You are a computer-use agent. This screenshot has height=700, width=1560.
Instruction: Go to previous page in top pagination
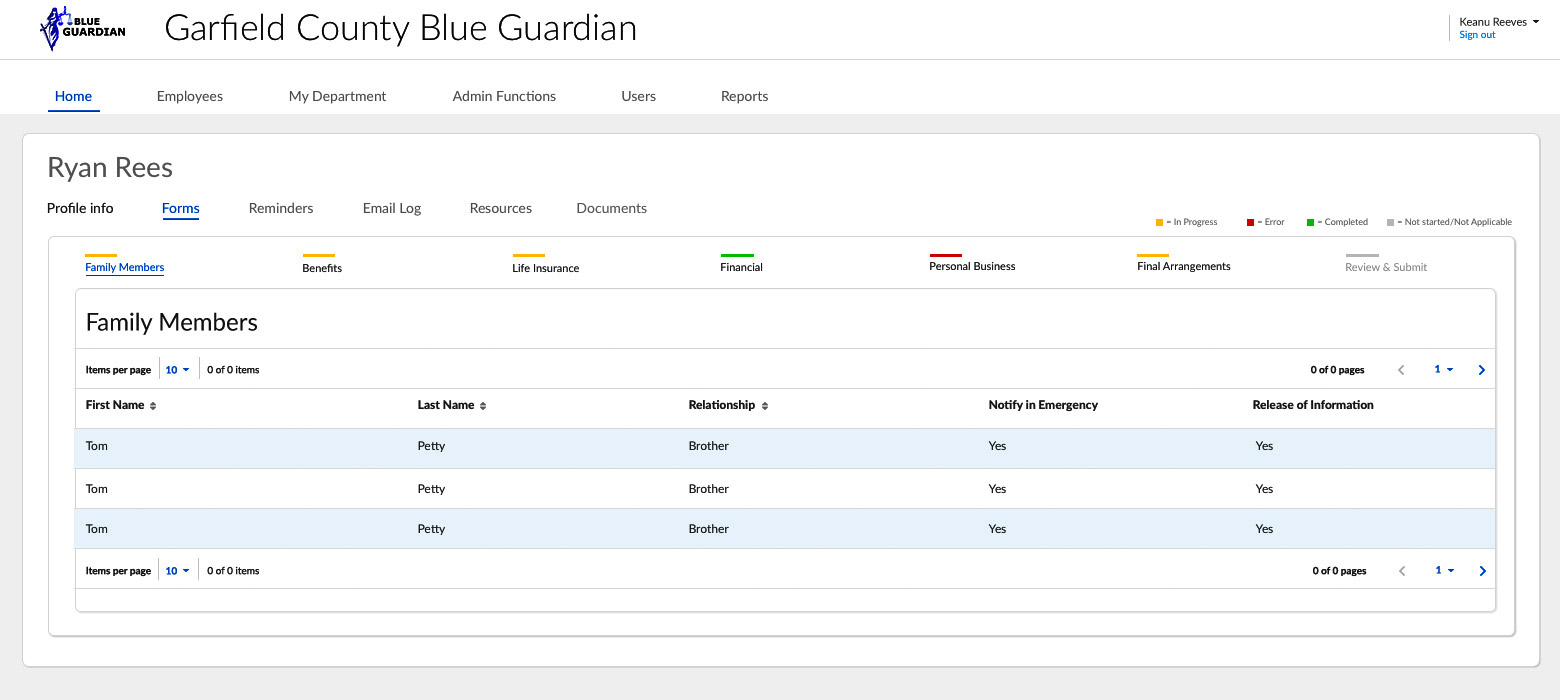(x=1401, y=370)
